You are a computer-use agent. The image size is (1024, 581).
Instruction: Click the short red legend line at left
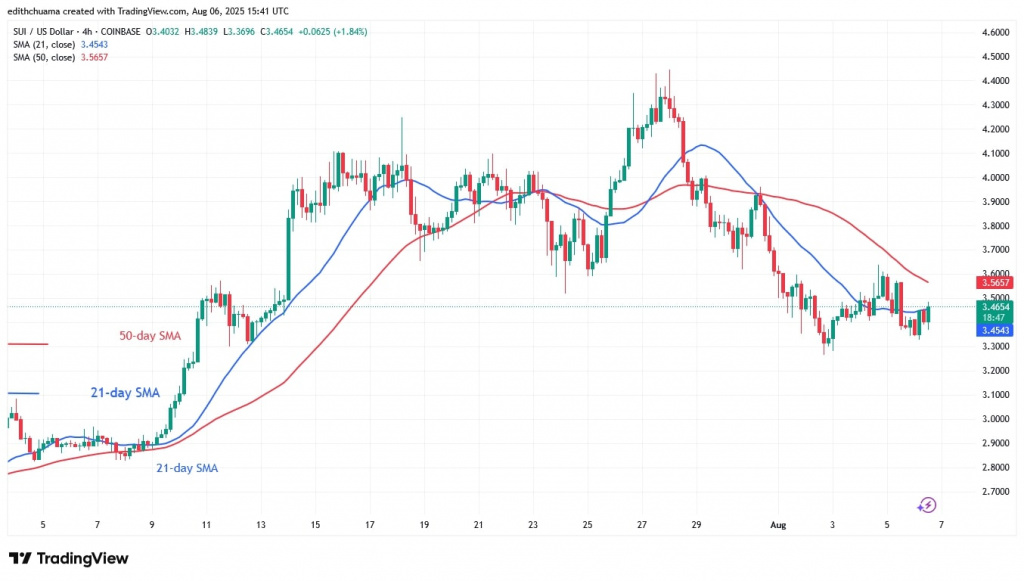tap(27, 344)
